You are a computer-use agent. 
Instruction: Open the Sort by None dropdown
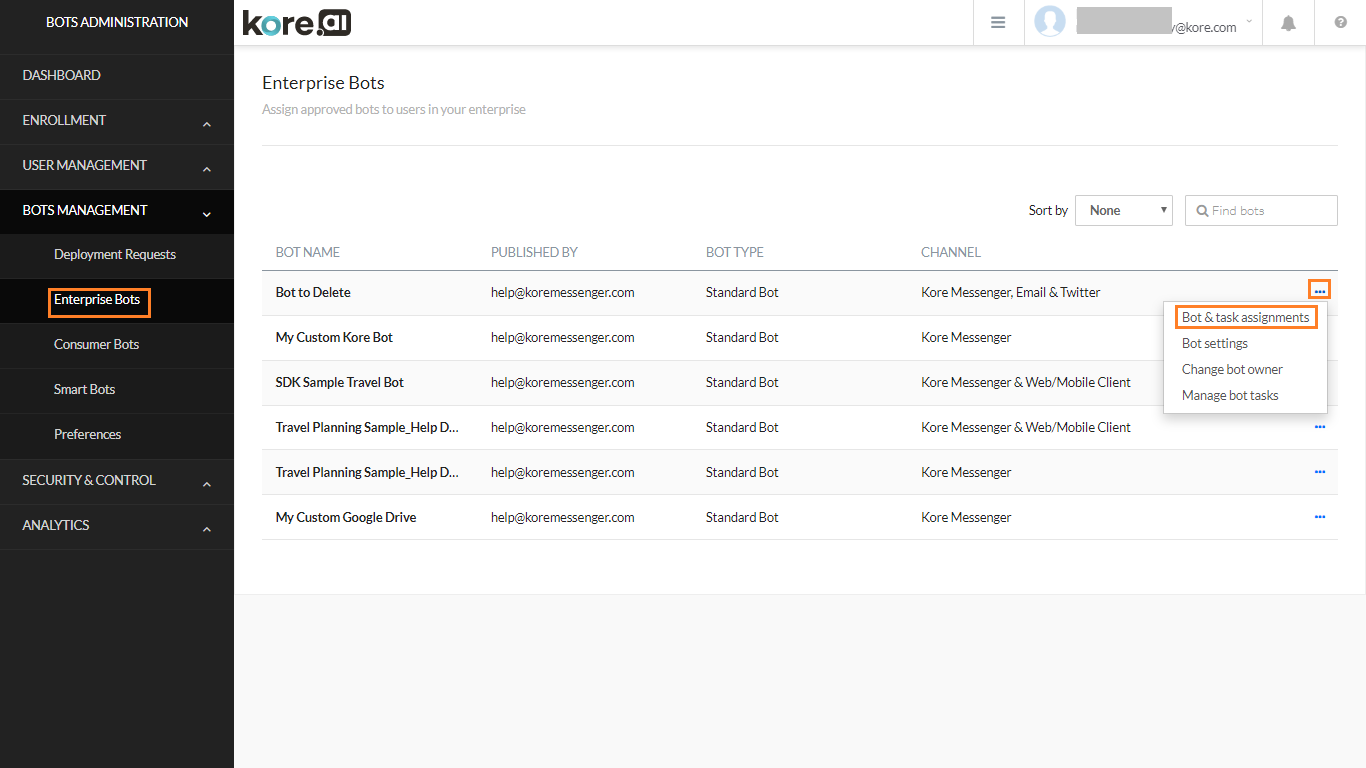tap(1123, 210)
